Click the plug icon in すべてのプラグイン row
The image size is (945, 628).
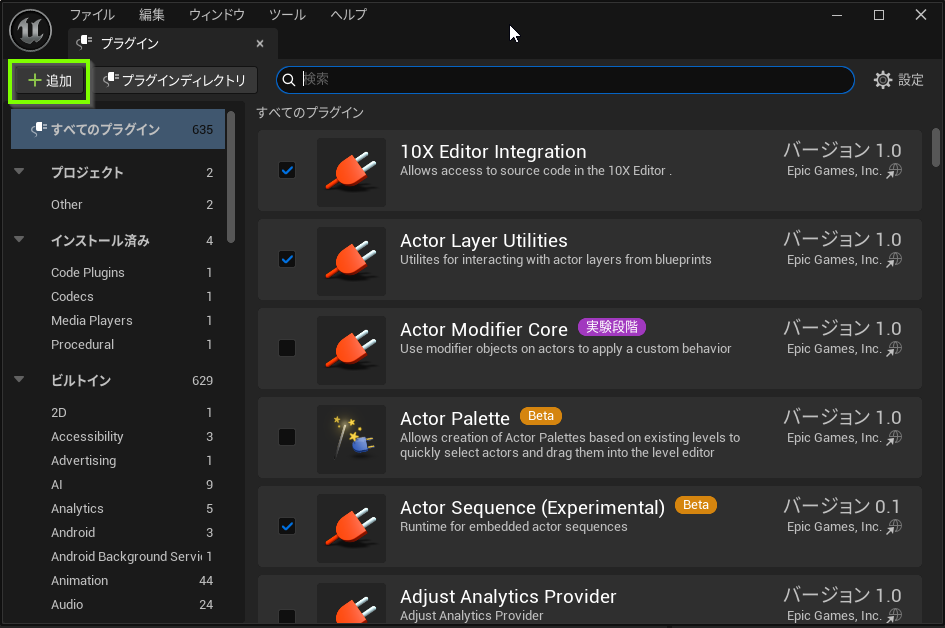(39, 128)
